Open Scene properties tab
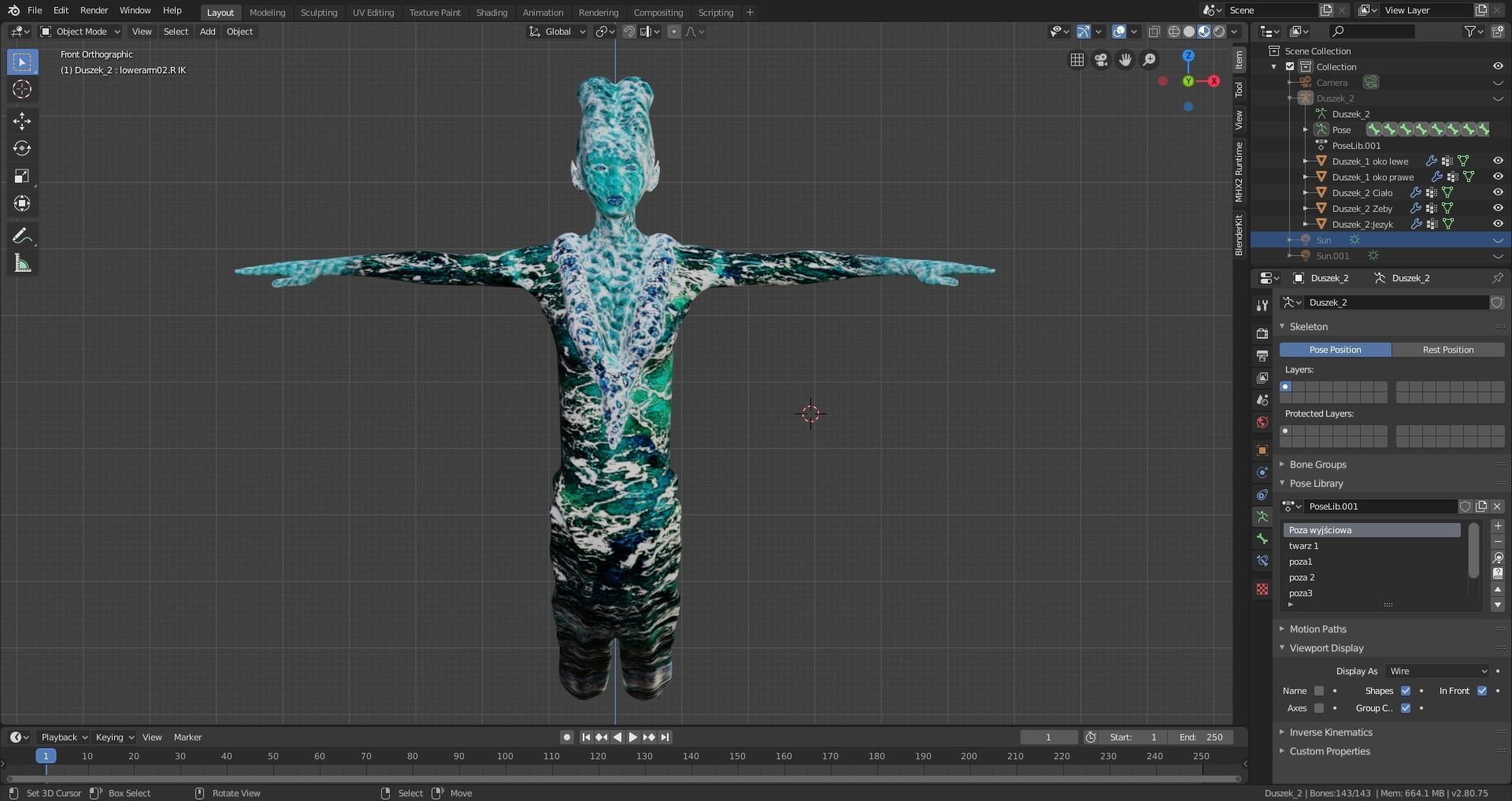Image resolution: width=1512 pixels, height=801 pixels. tap(1262, 400)
